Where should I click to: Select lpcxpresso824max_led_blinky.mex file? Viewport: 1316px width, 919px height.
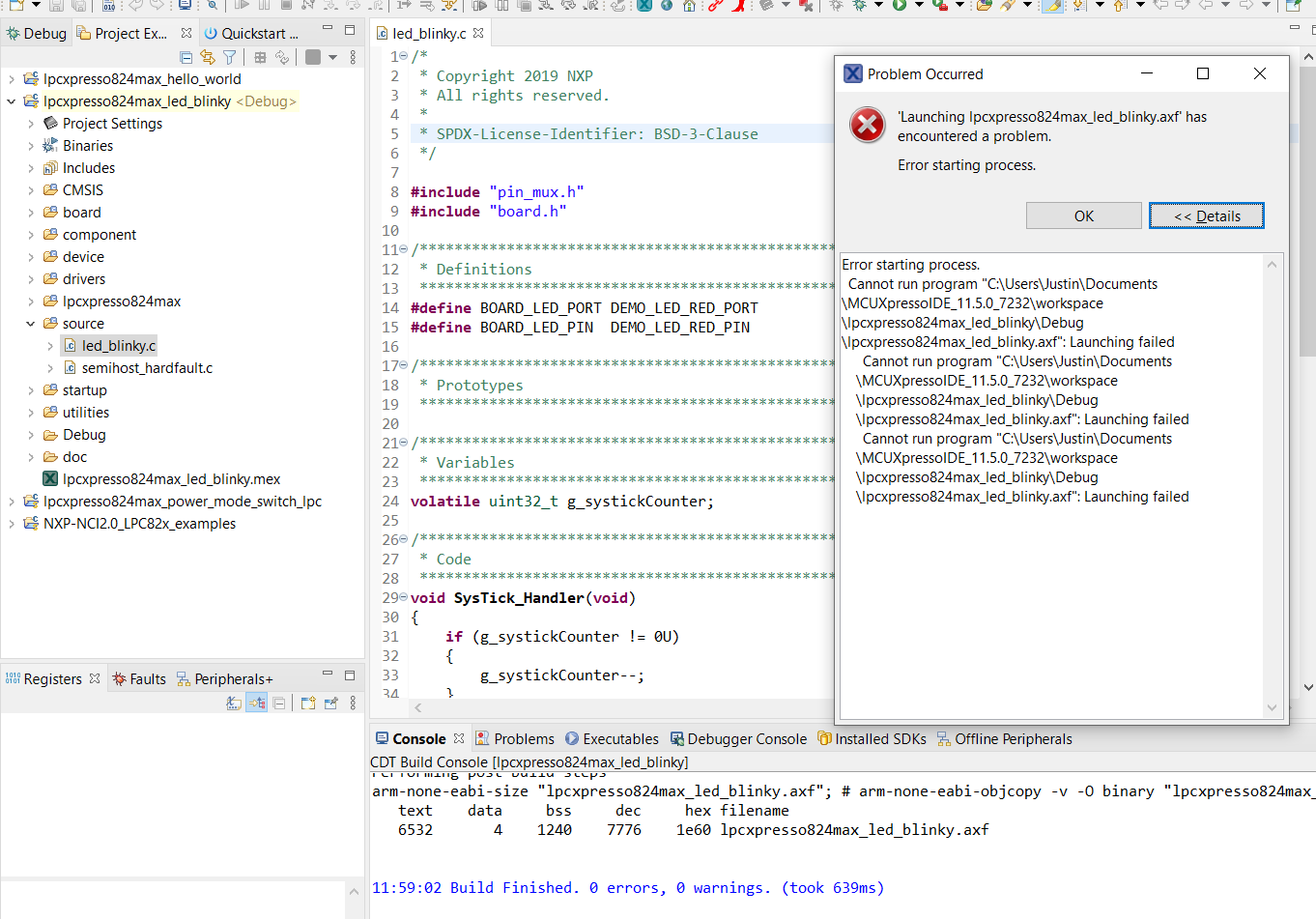(x=161, y=479)
